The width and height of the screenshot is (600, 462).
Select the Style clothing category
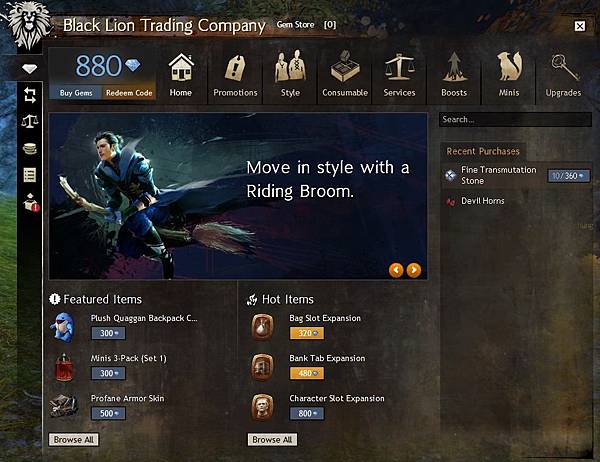tap(290, 75)
